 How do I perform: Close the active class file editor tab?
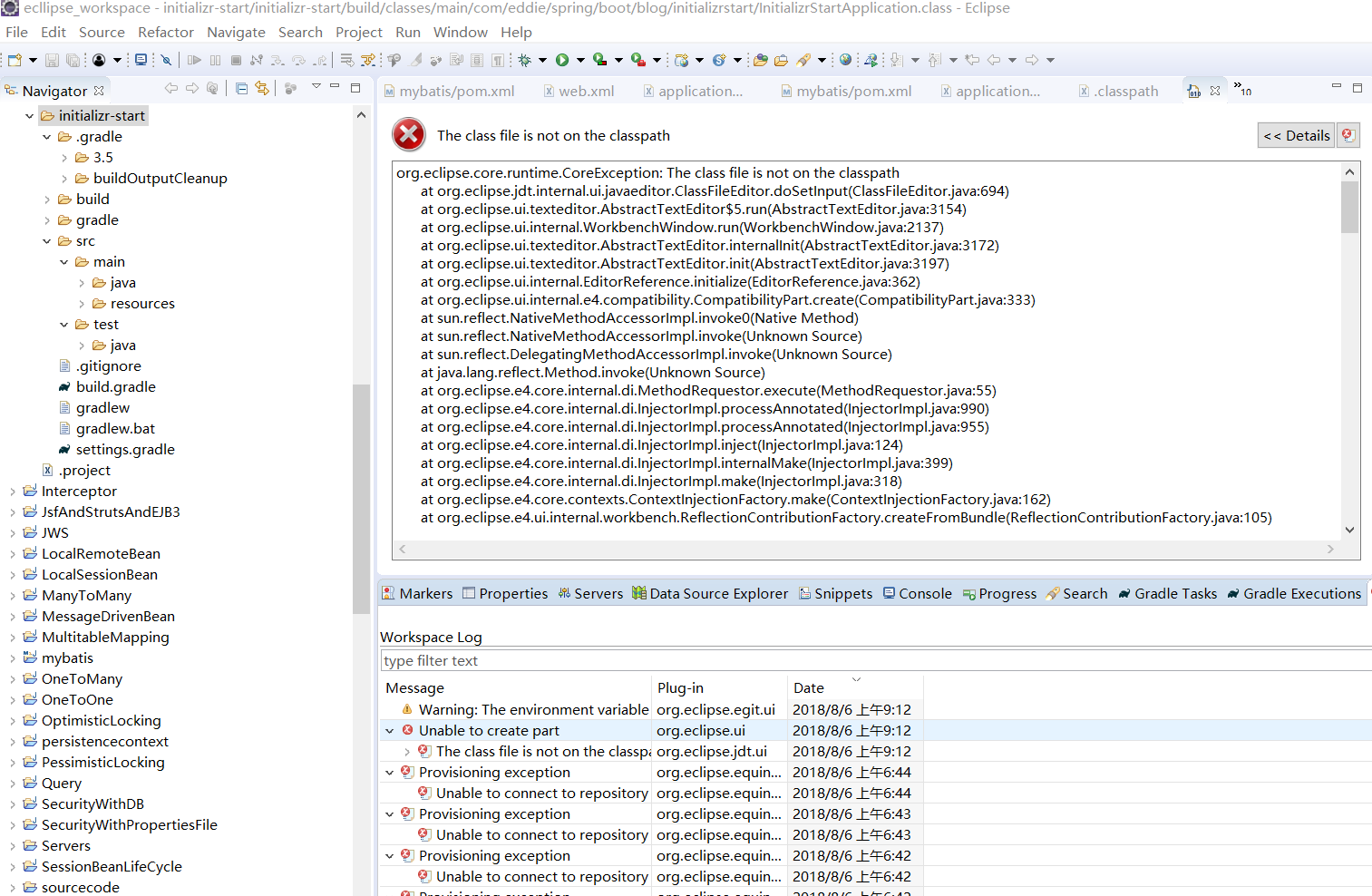(x=1215, y=91)
